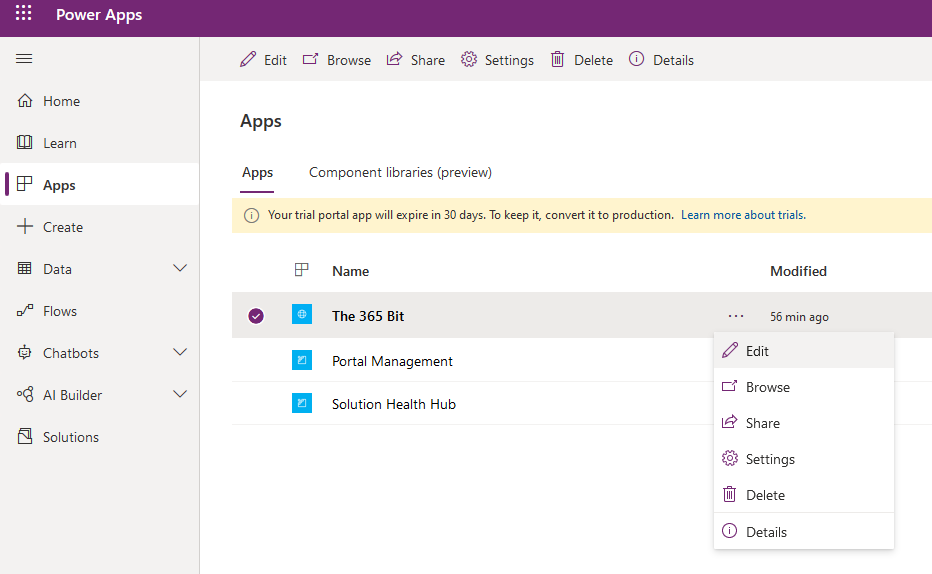
Task: Click the app type column header icon
Action: pos(301,270)
